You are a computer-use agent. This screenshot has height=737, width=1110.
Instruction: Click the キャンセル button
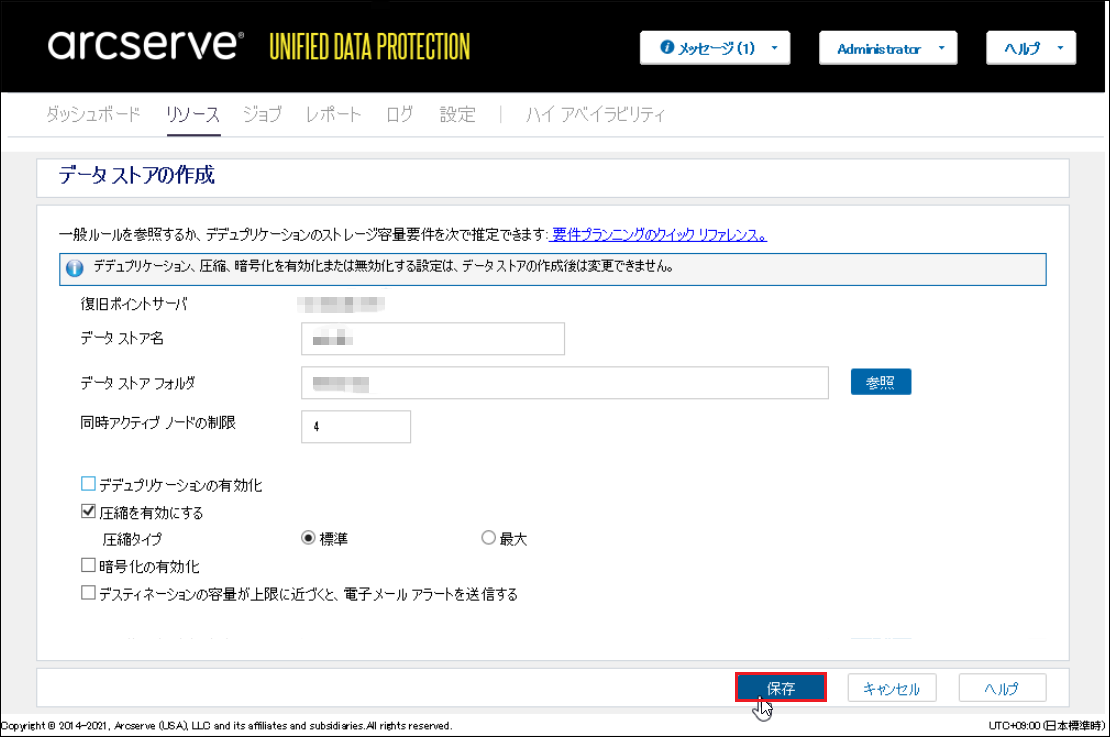[x=892, y=687]
